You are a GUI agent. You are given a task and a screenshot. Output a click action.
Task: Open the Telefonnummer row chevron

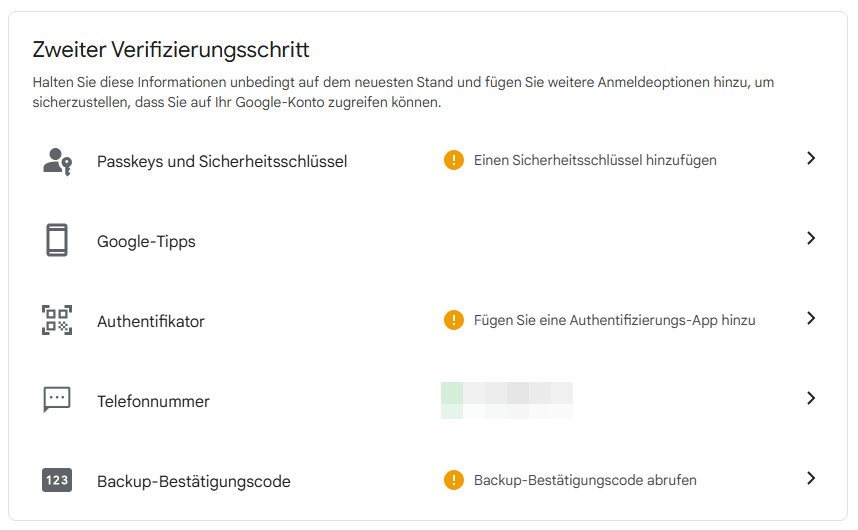[x=811, y=398]
